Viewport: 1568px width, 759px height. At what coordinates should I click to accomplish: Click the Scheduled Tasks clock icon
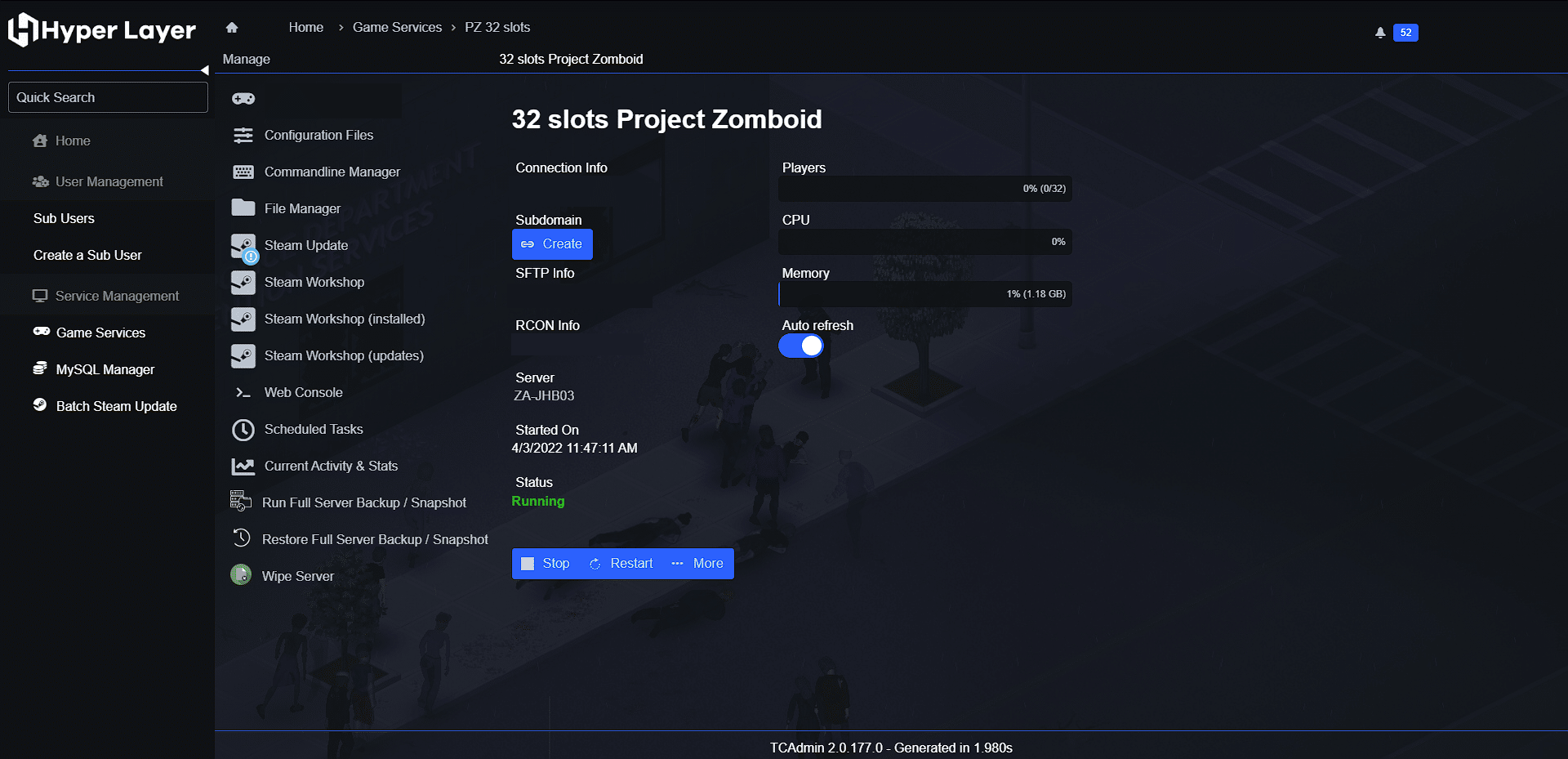click(x=243, y=430)
